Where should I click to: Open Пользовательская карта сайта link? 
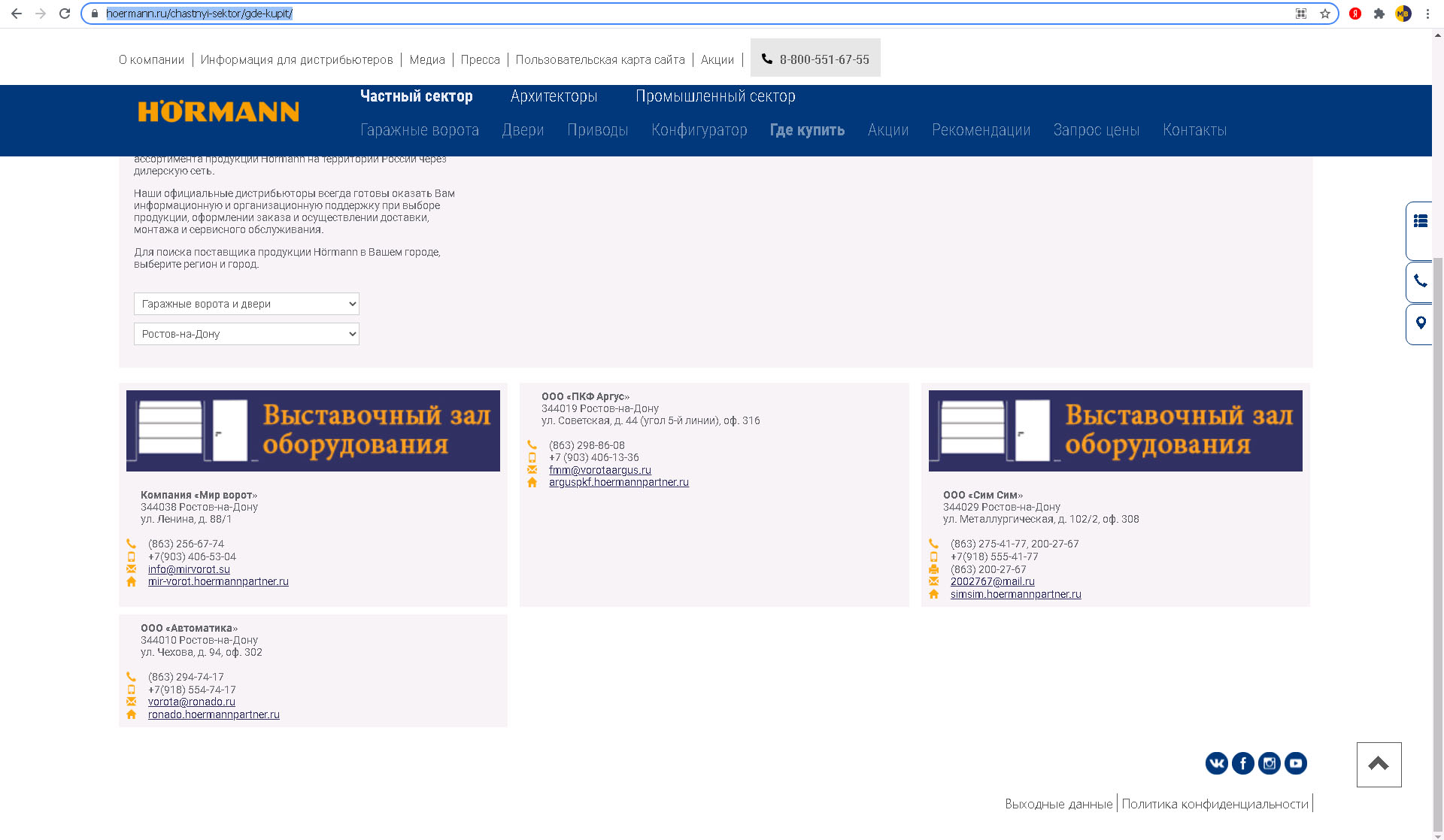[x=600, y=59]
